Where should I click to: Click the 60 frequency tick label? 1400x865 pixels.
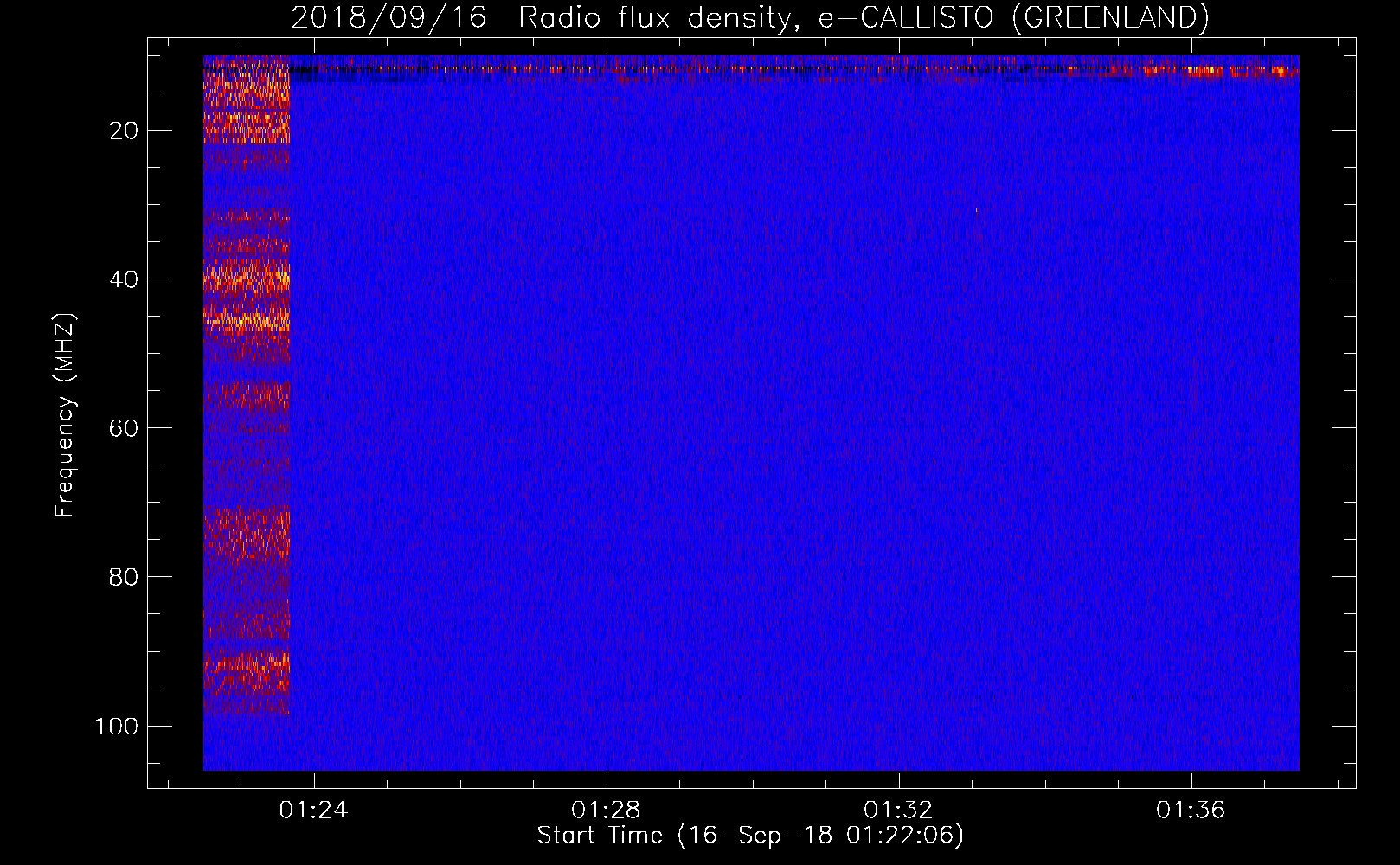point(124,428)
